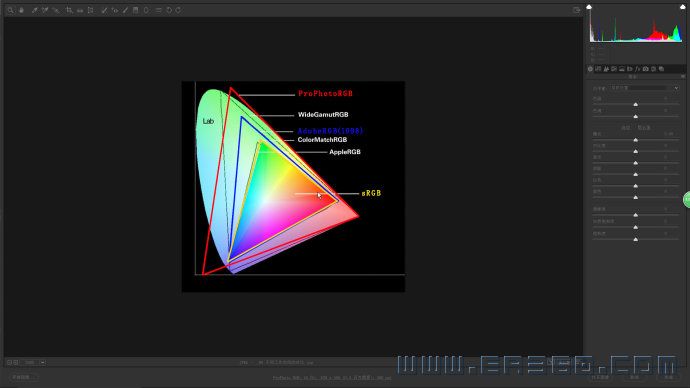690x388 pixels.
Task: Select the Targeted Adjustment tool
Action: (x=56, y=10)
